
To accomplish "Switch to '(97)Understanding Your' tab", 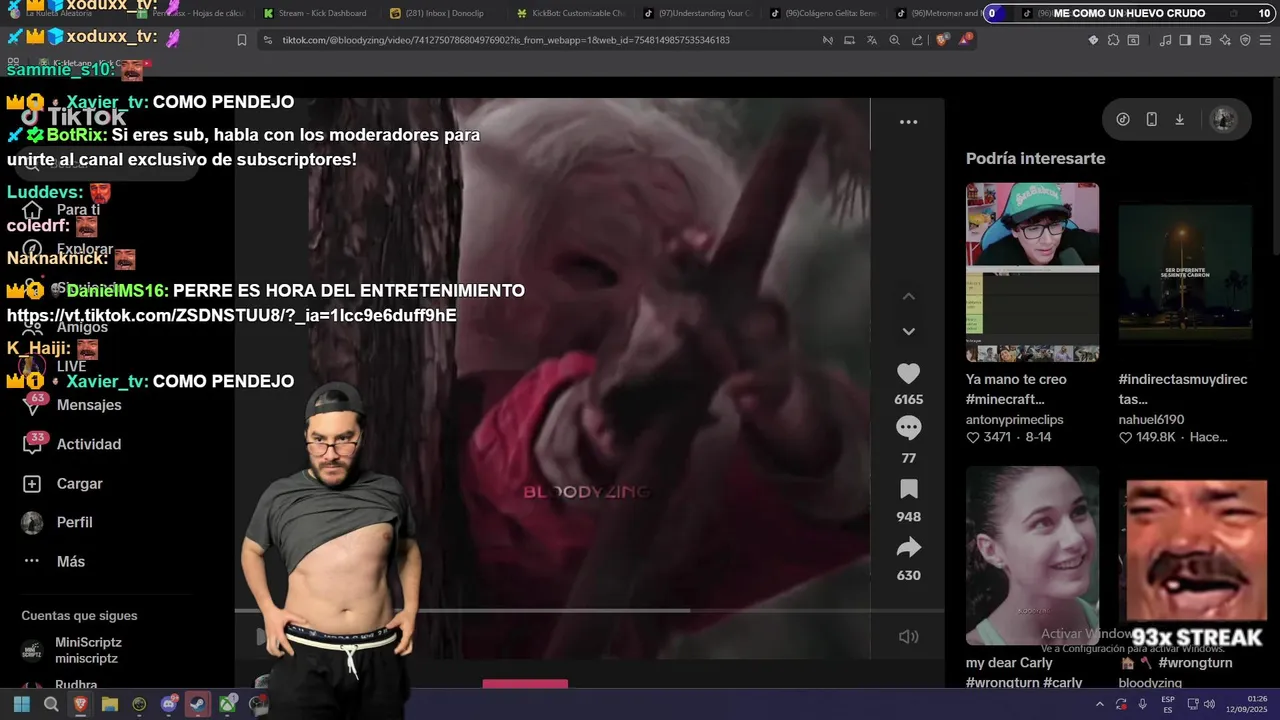I will [696, 13].
